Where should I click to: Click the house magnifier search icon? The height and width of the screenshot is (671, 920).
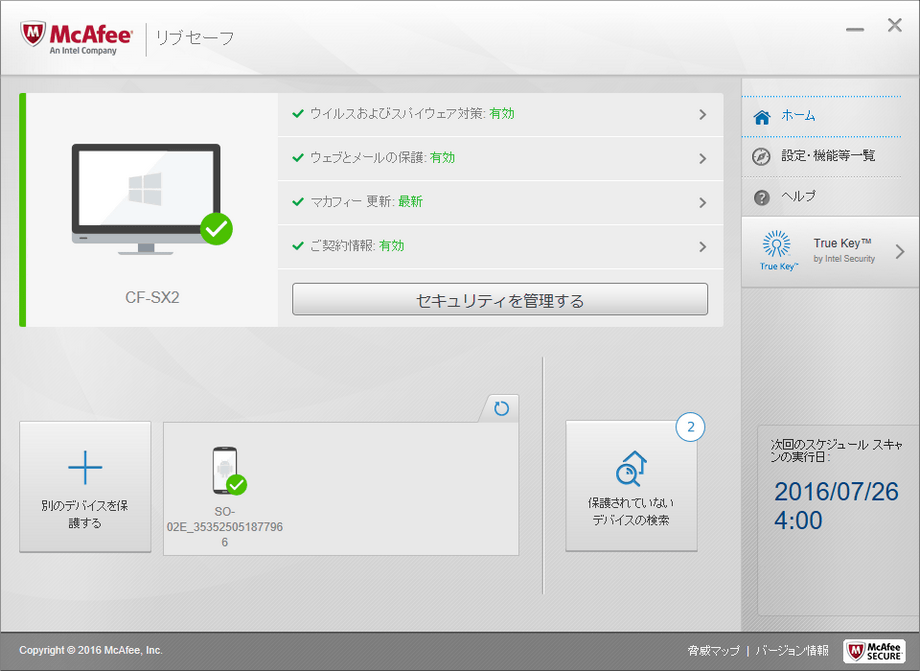click(631, 468)
